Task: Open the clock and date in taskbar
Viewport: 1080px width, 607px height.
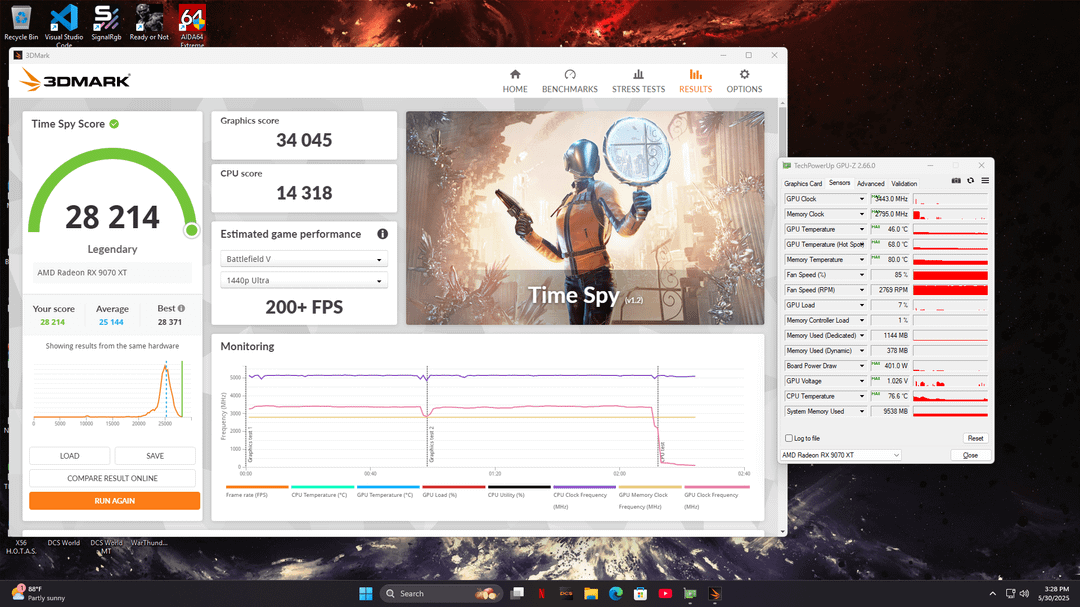Action: tap(1055, 593)
